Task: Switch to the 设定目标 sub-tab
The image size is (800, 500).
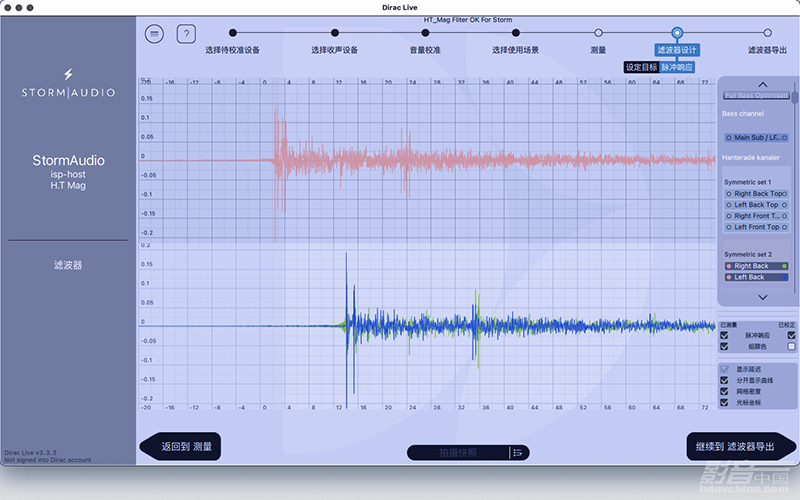Action: [x=641, y=67]
